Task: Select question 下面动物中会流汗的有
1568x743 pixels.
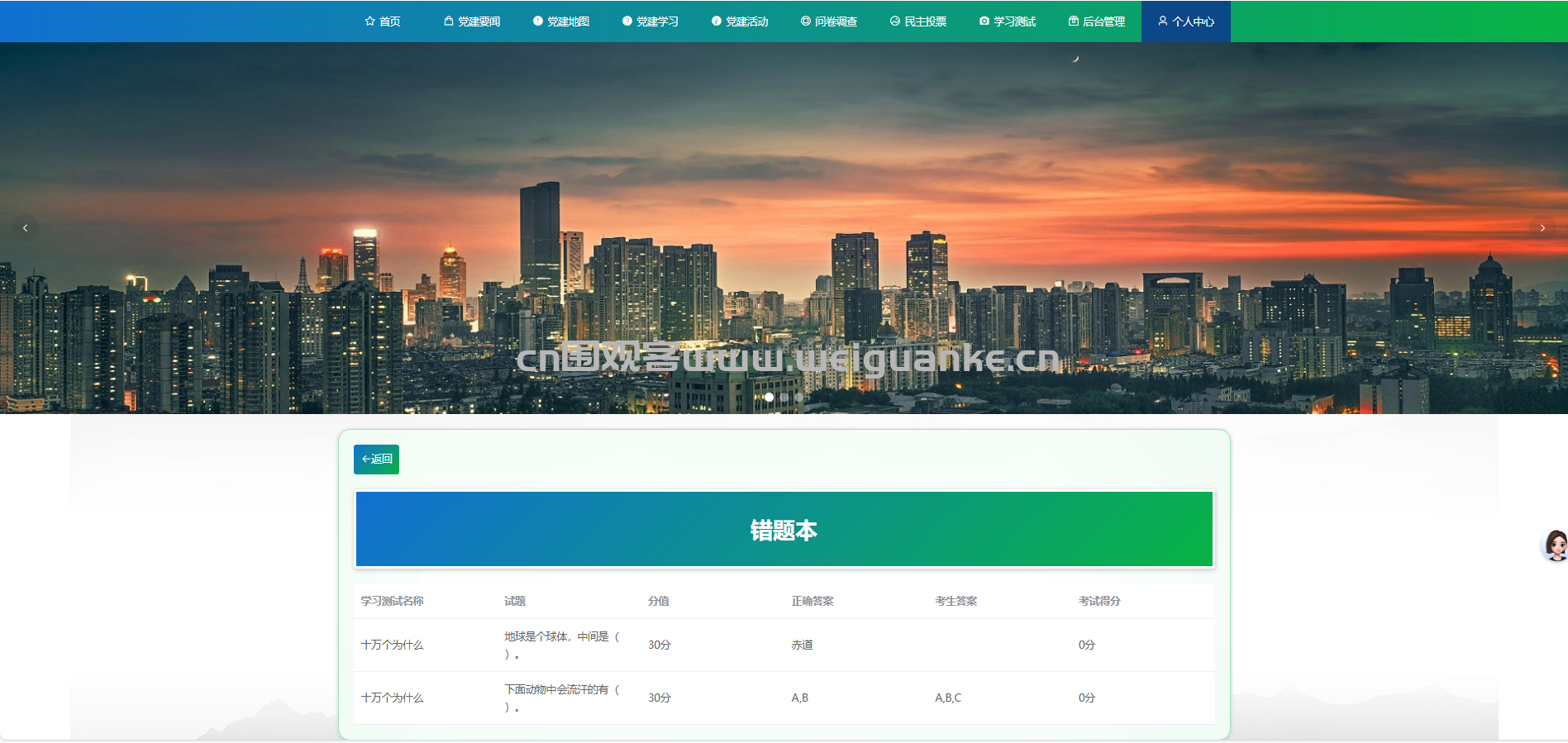Action: coord(562,698)
